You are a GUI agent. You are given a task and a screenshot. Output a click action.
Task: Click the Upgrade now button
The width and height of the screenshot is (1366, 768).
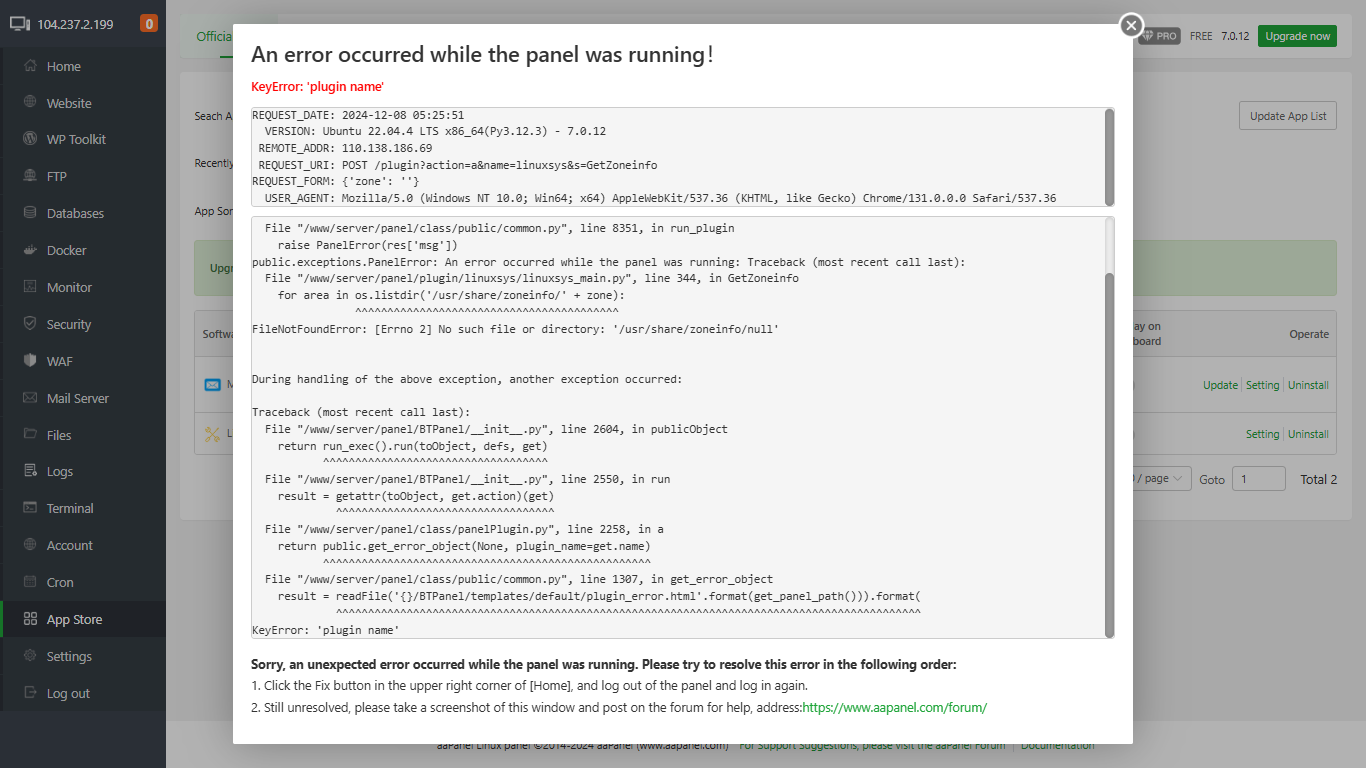[x=1297, y=36]
